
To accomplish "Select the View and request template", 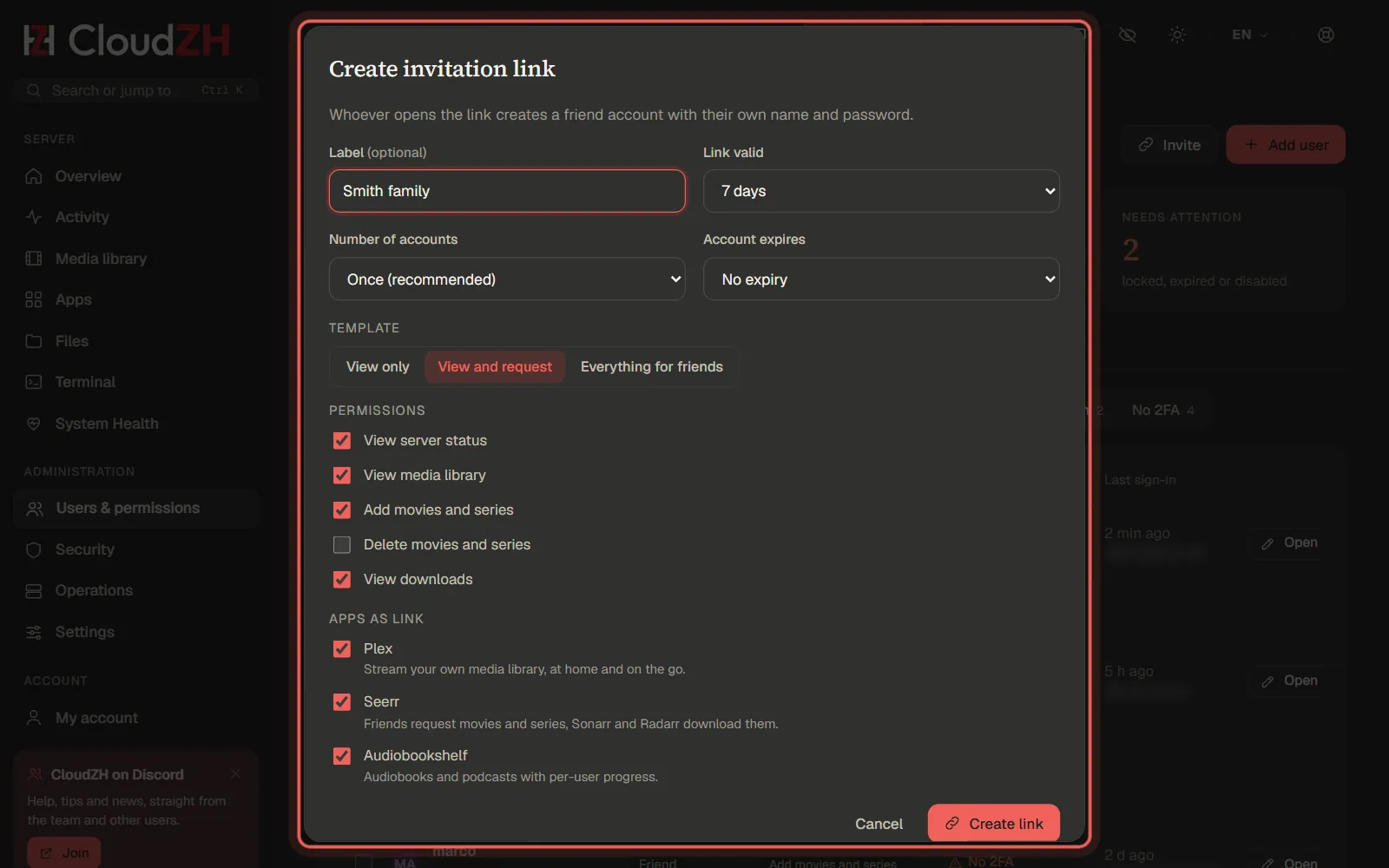I will click(495, 367).
